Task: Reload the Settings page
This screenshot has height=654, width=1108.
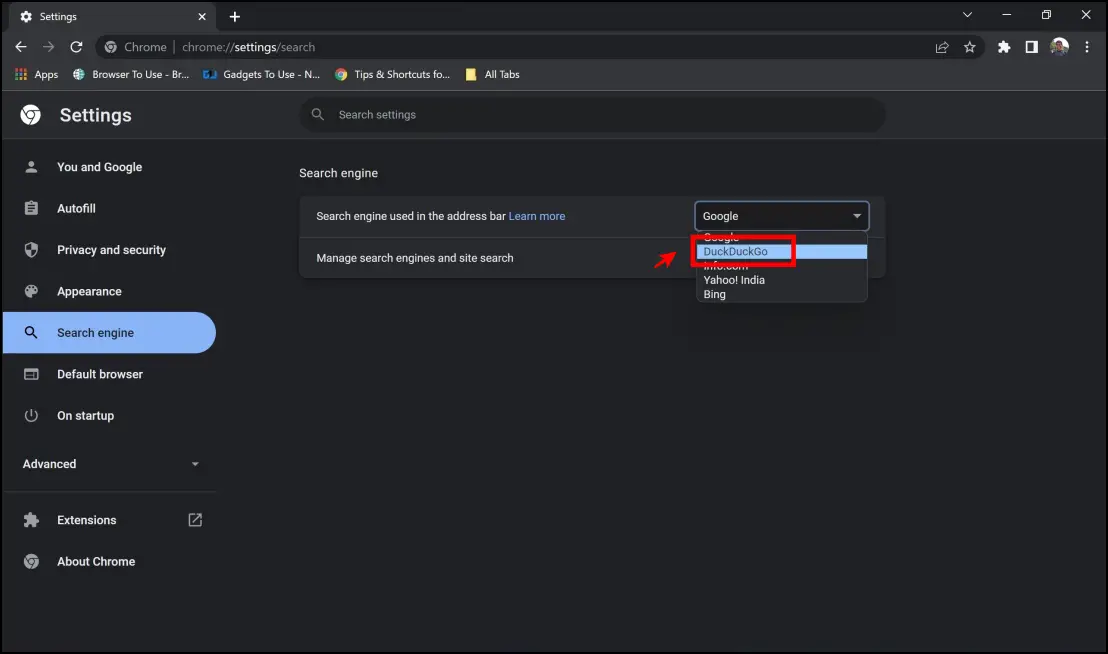Action: [76, 47]
